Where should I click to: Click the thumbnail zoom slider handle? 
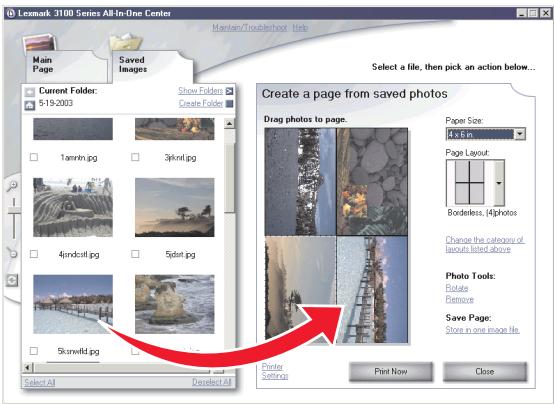coord(13,211)
